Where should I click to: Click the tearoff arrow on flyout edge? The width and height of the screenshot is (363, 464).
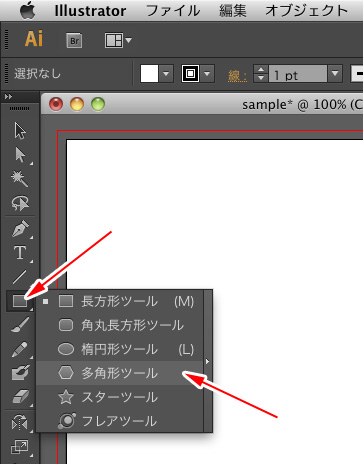click(208, 361)
